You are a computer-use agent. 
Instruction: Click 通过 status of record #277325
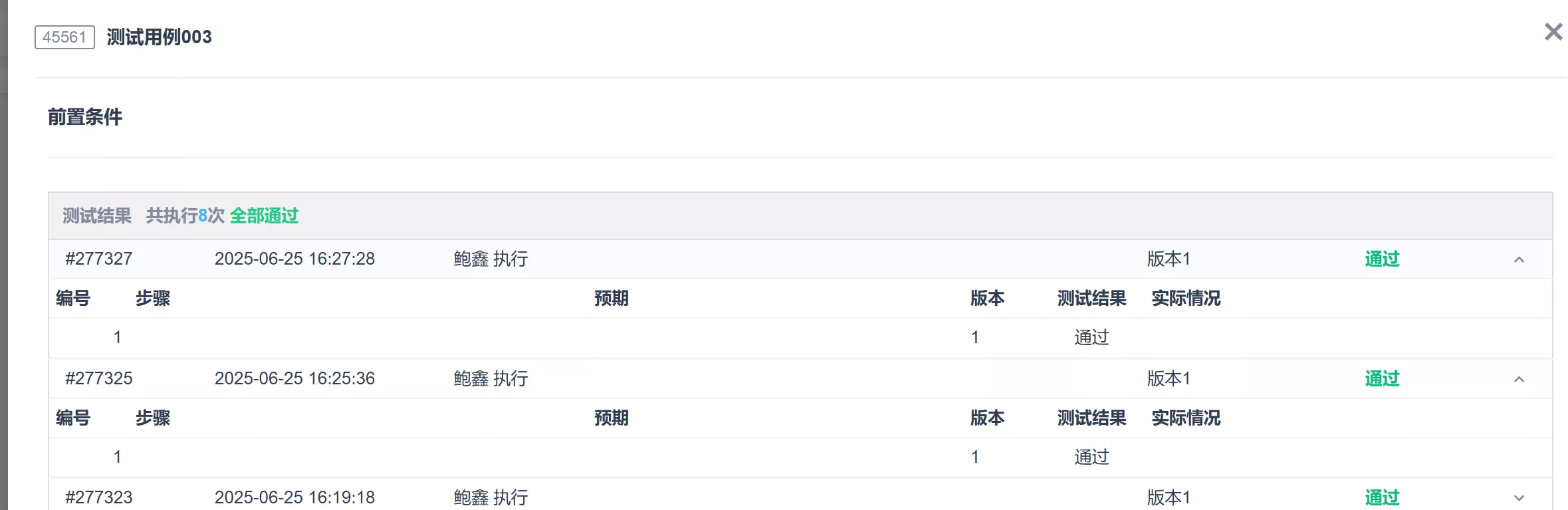click(1382, 378)
